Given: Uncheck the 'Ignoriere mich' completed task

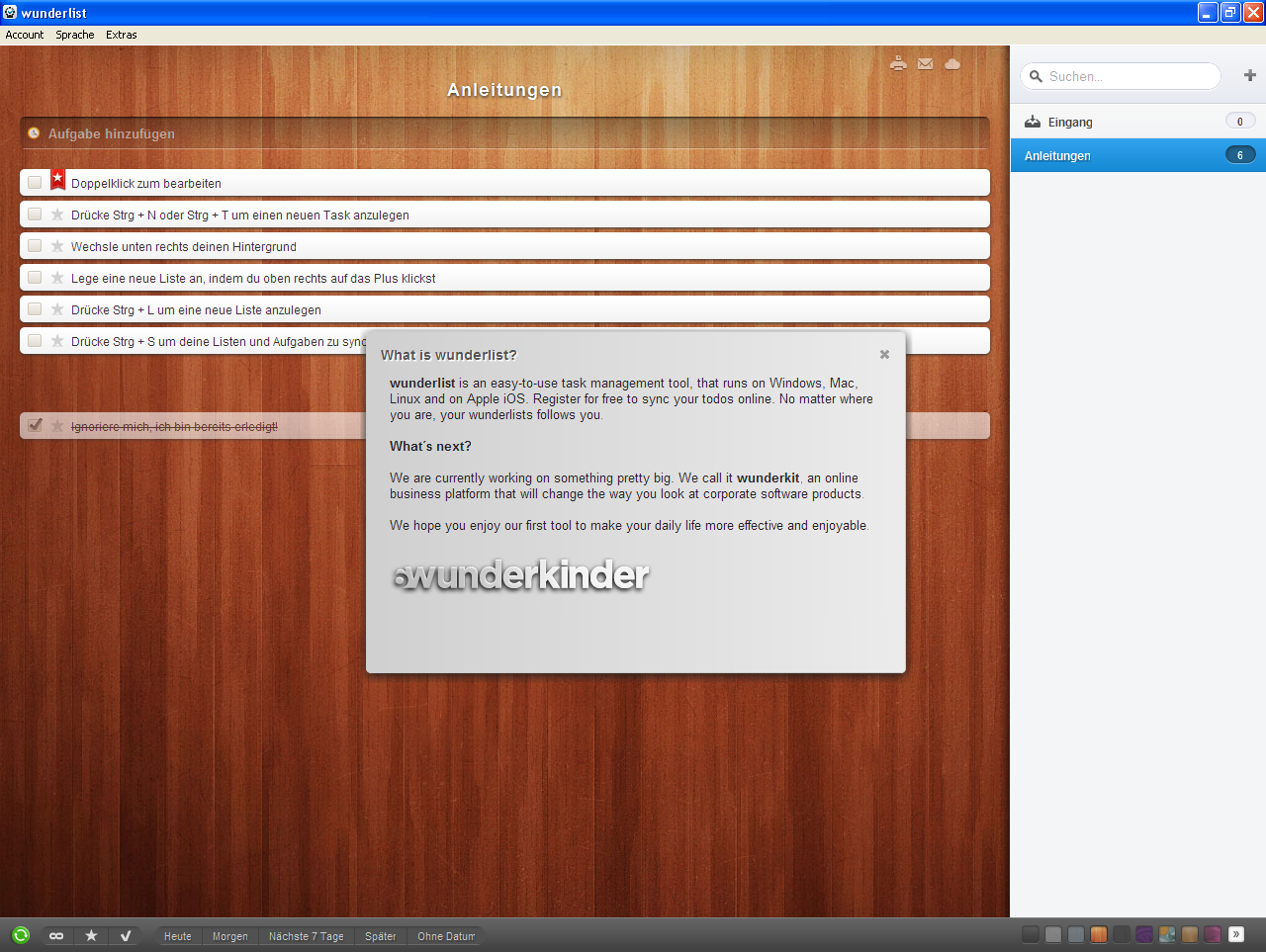Looking at the screenshot, I should point(35,424).
